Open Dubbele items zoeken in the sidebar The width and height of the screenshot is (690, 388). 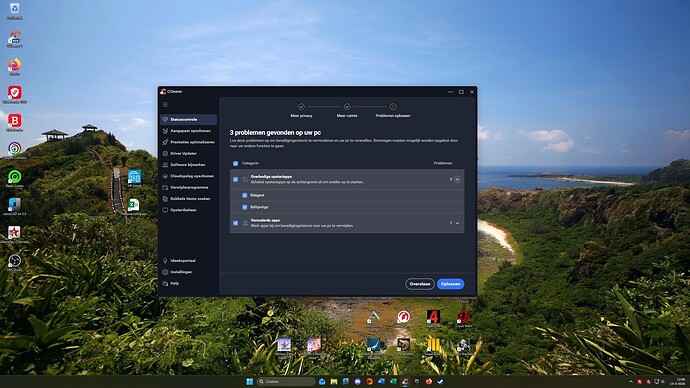pos(188,199)
